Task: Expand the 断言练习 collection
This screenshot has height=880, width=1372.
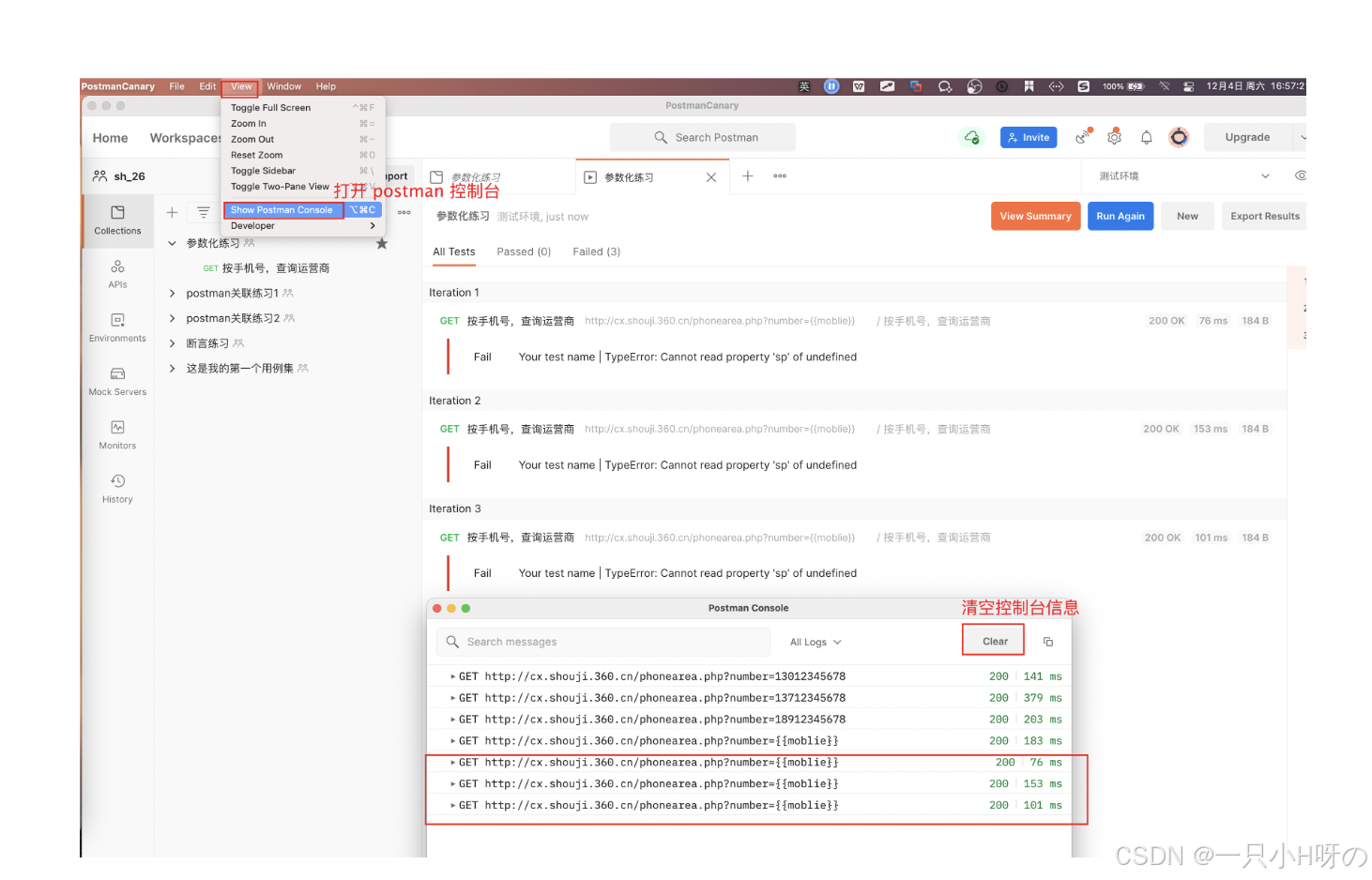Action: (172, 343)
